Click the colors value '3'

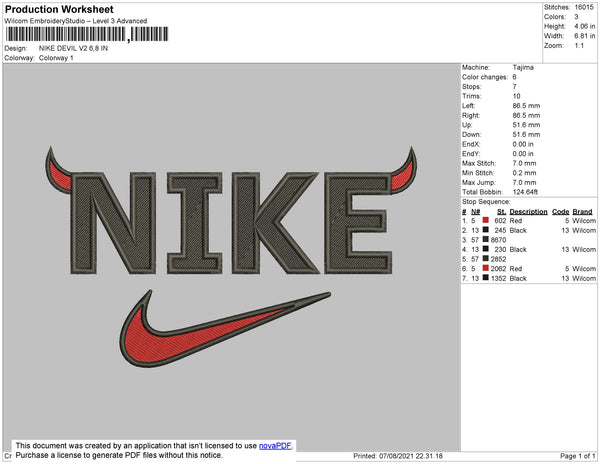[x=576, y=17]
